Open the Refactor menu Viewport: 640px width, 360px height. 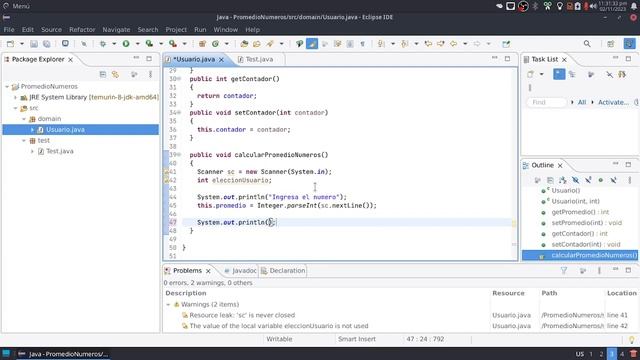pyautogui.click(x=82, y=30)
